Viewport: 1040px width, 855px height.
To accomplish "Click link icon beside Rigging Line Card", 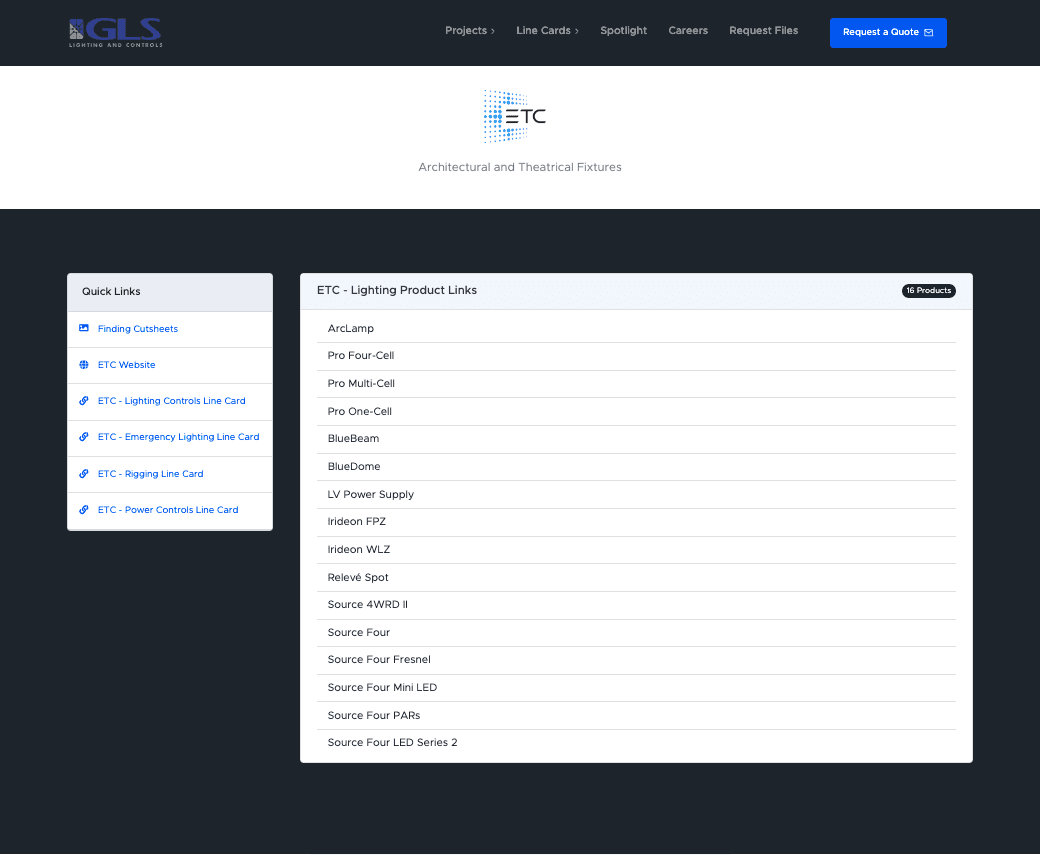I will [x=84, y=474].
